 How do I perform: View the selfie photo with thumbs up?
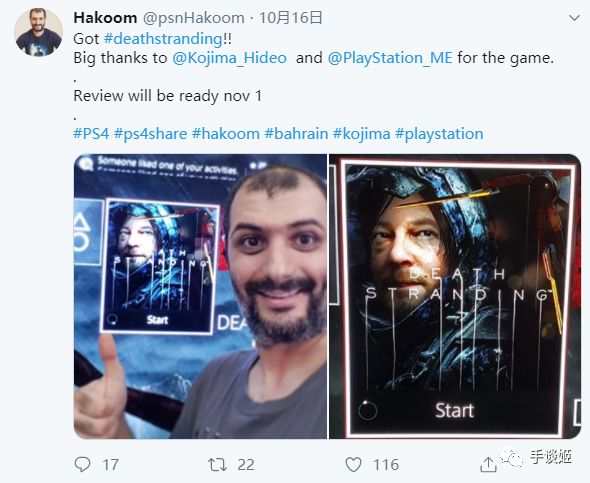point(200,296)
